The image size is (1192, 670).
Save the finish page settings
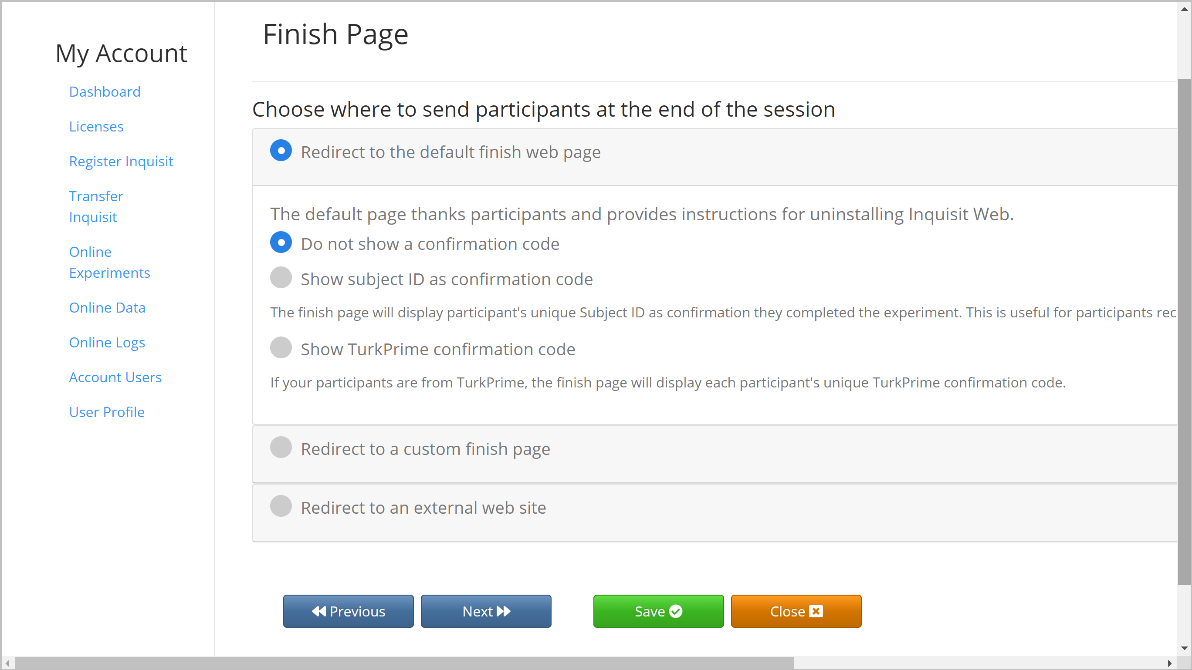point(658,611)
